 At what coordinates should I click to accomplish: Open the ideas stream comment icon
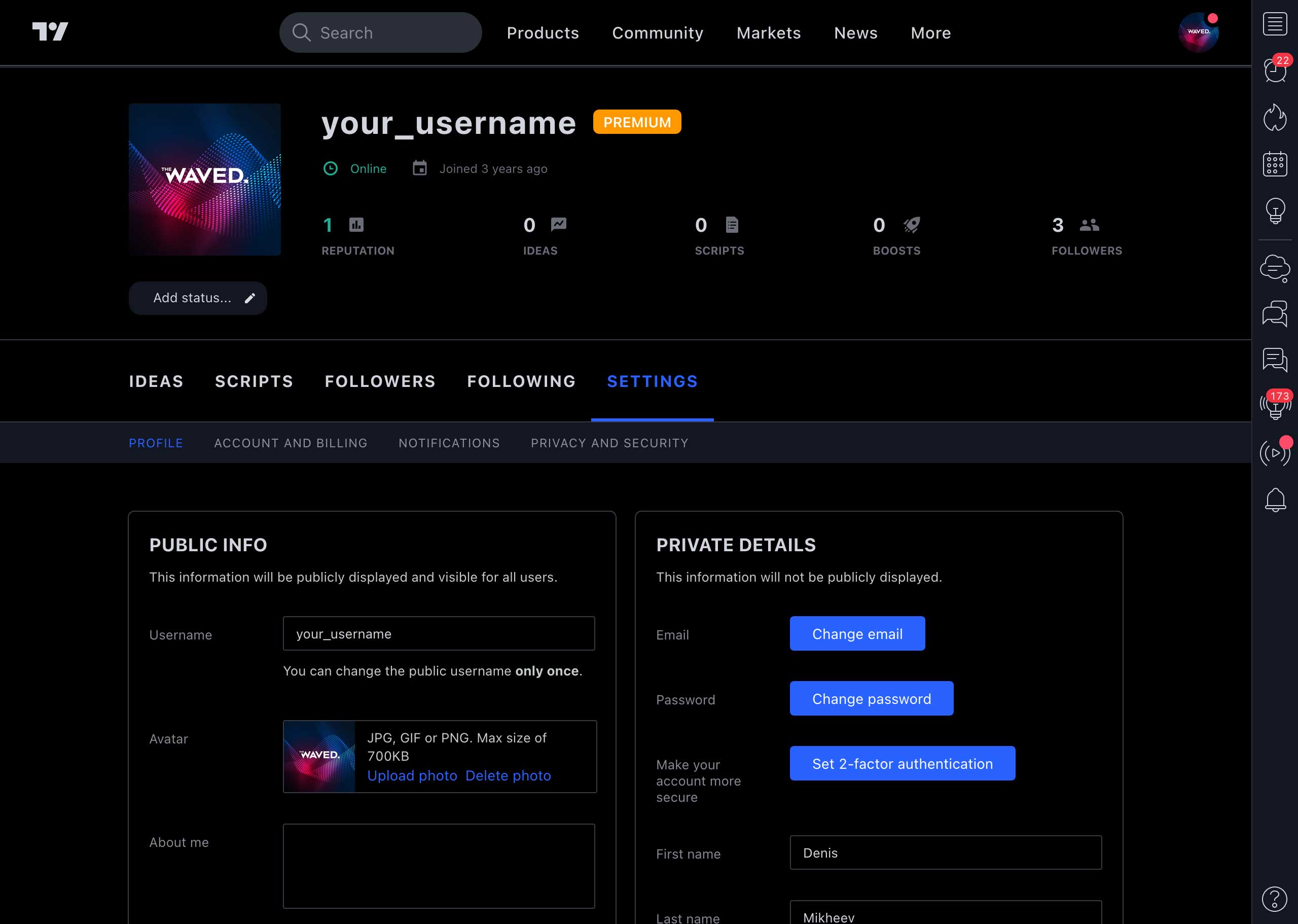click(1275, 360)
